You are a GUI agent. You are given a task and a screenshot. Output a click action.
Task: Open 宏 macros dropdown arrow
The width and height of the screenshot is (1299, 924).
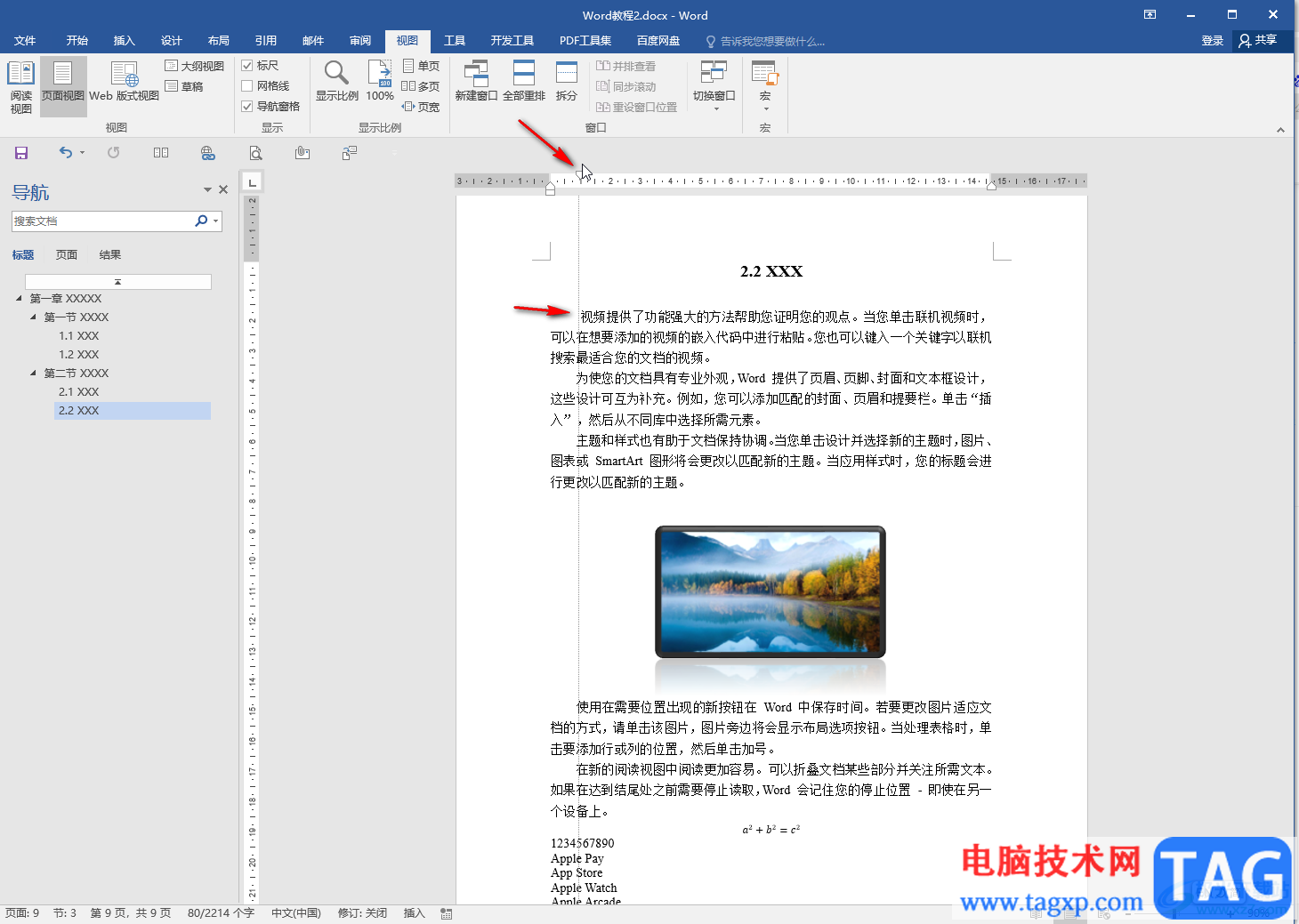coord(766,109)
